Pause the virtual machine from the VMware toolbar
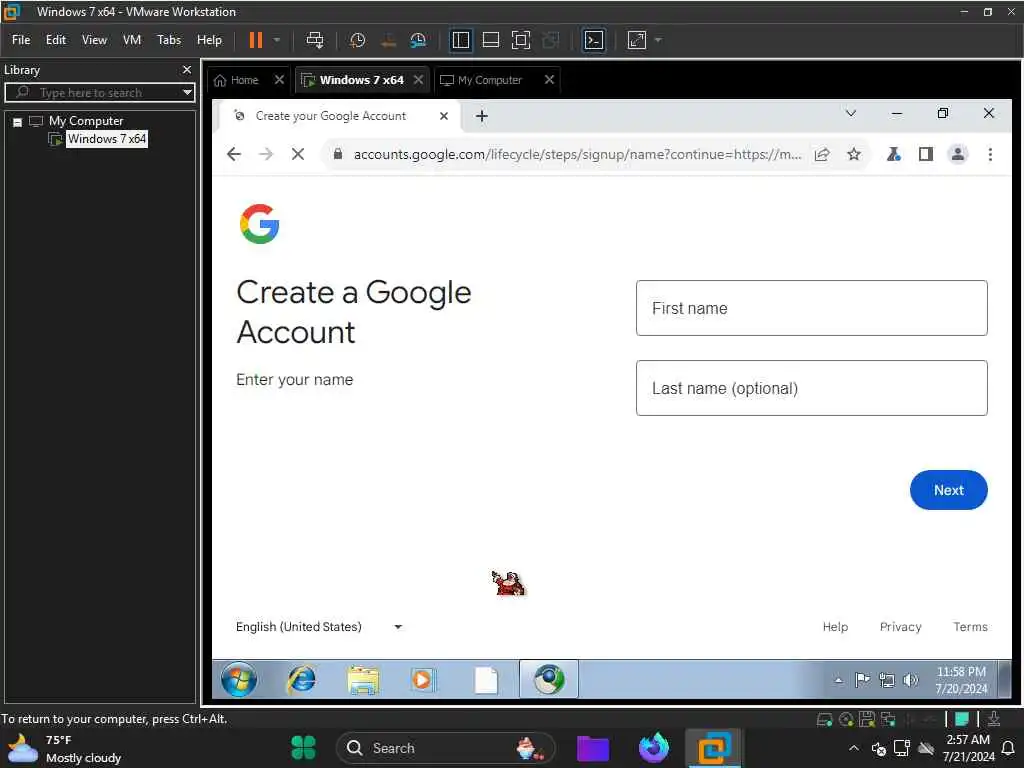1024x768 pixels. [255, 40]
